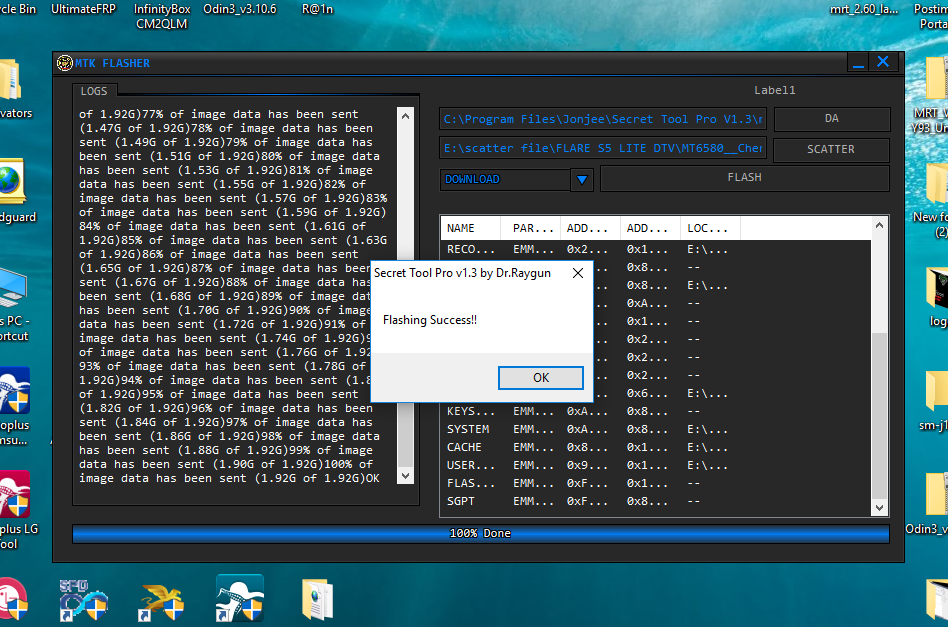
Task: Click the partition list scroll down arrow
Action: coord(879,508)
